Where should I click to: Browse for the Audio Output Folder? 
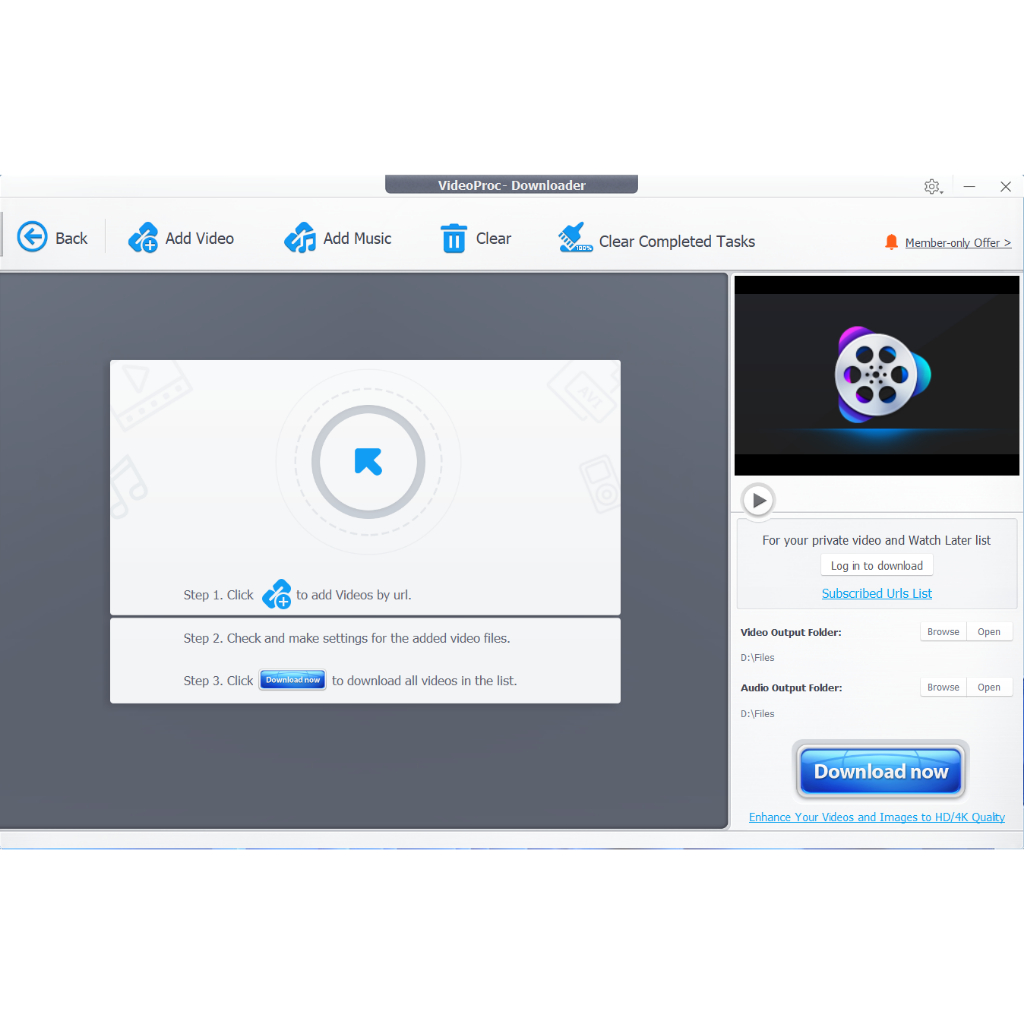pos(943,687)
